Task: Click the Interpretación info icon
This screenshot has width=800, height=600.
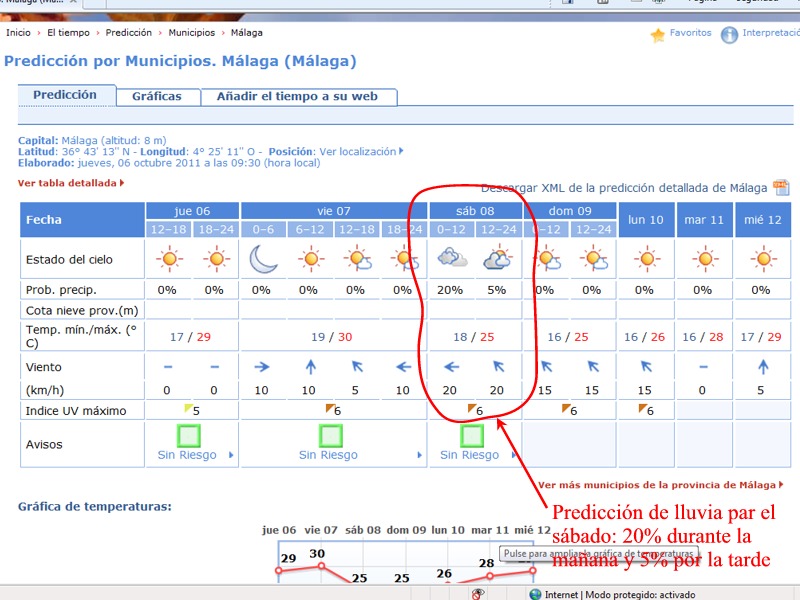Action: (729, 35)
